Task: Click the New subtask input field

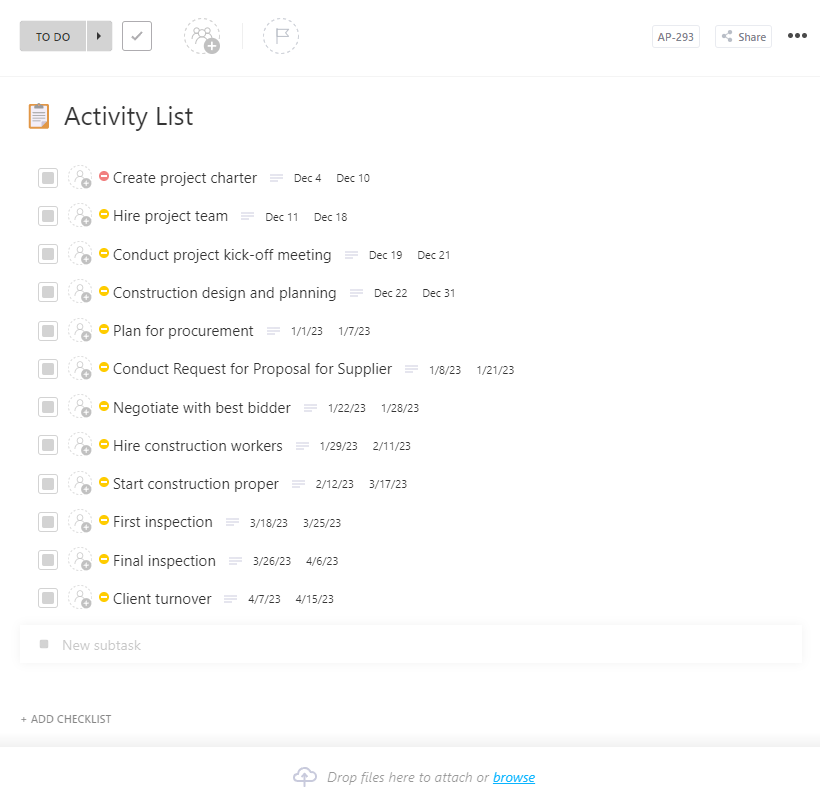Action: (x=411, y=645)
